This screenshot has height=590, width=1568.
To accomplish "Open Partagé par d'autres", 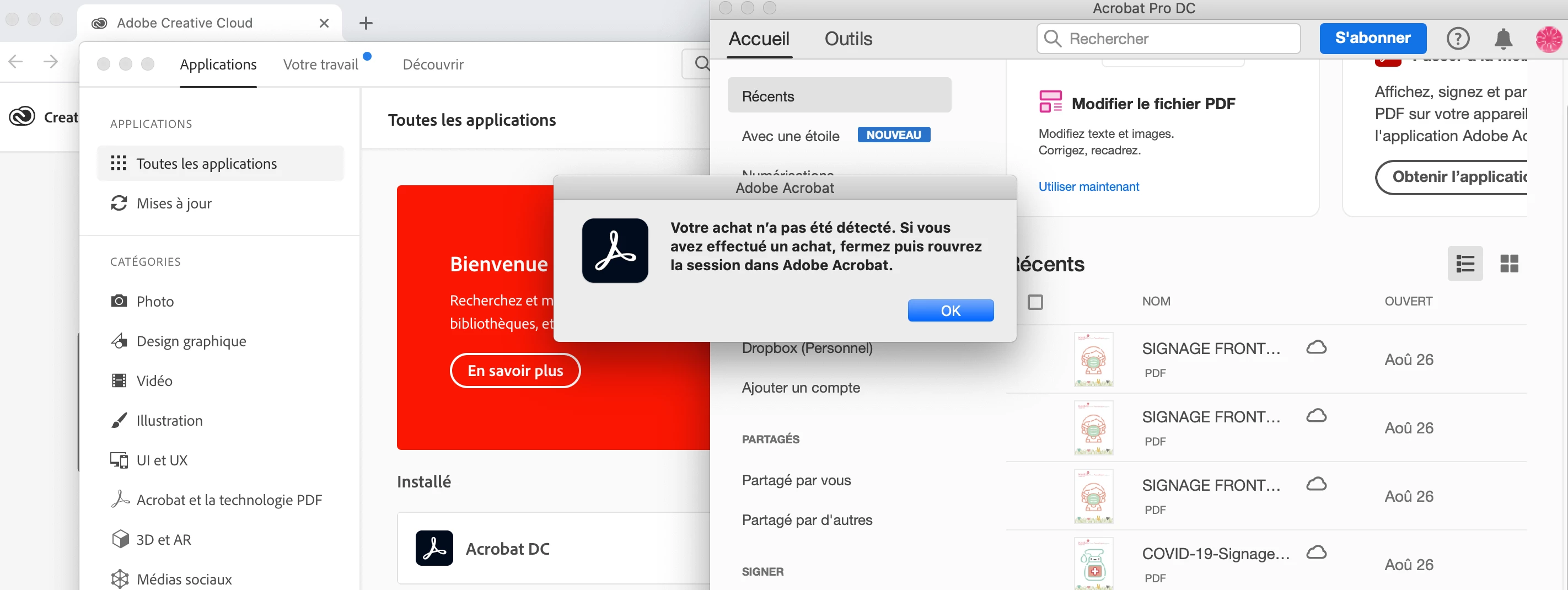I will pyautogui.click(x=807, y=519).
